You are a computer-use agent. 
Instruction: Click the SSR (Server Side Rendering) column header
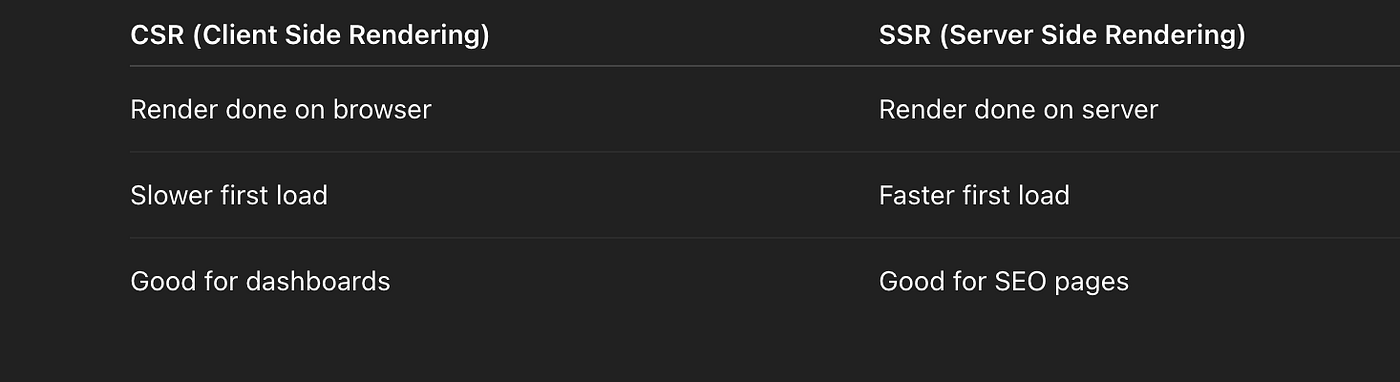pyautogui.click(x=1062, y=36)
